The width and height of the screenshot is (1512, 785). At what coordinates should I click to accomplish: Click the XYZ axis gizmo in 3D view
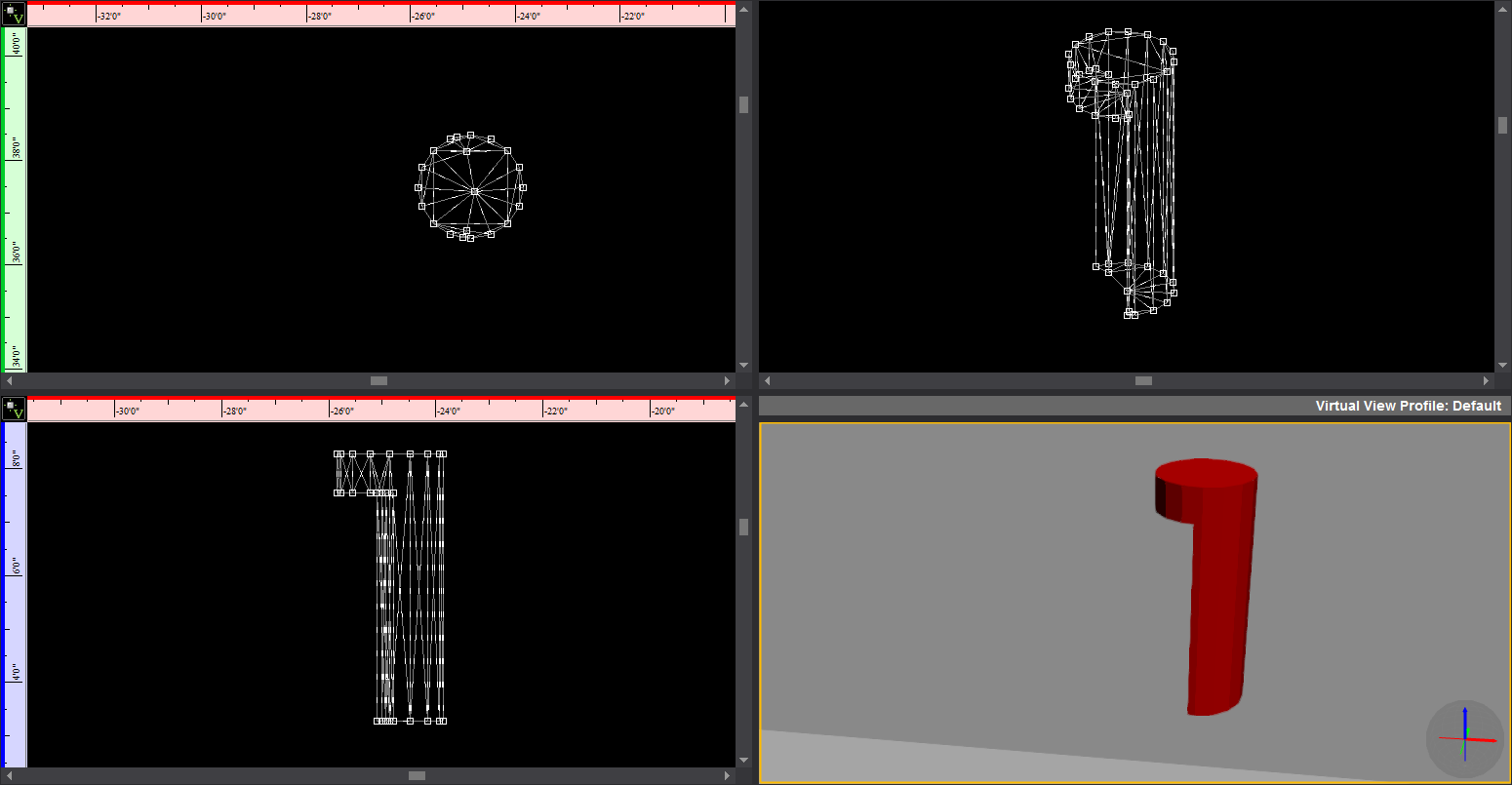(1465, 738)
